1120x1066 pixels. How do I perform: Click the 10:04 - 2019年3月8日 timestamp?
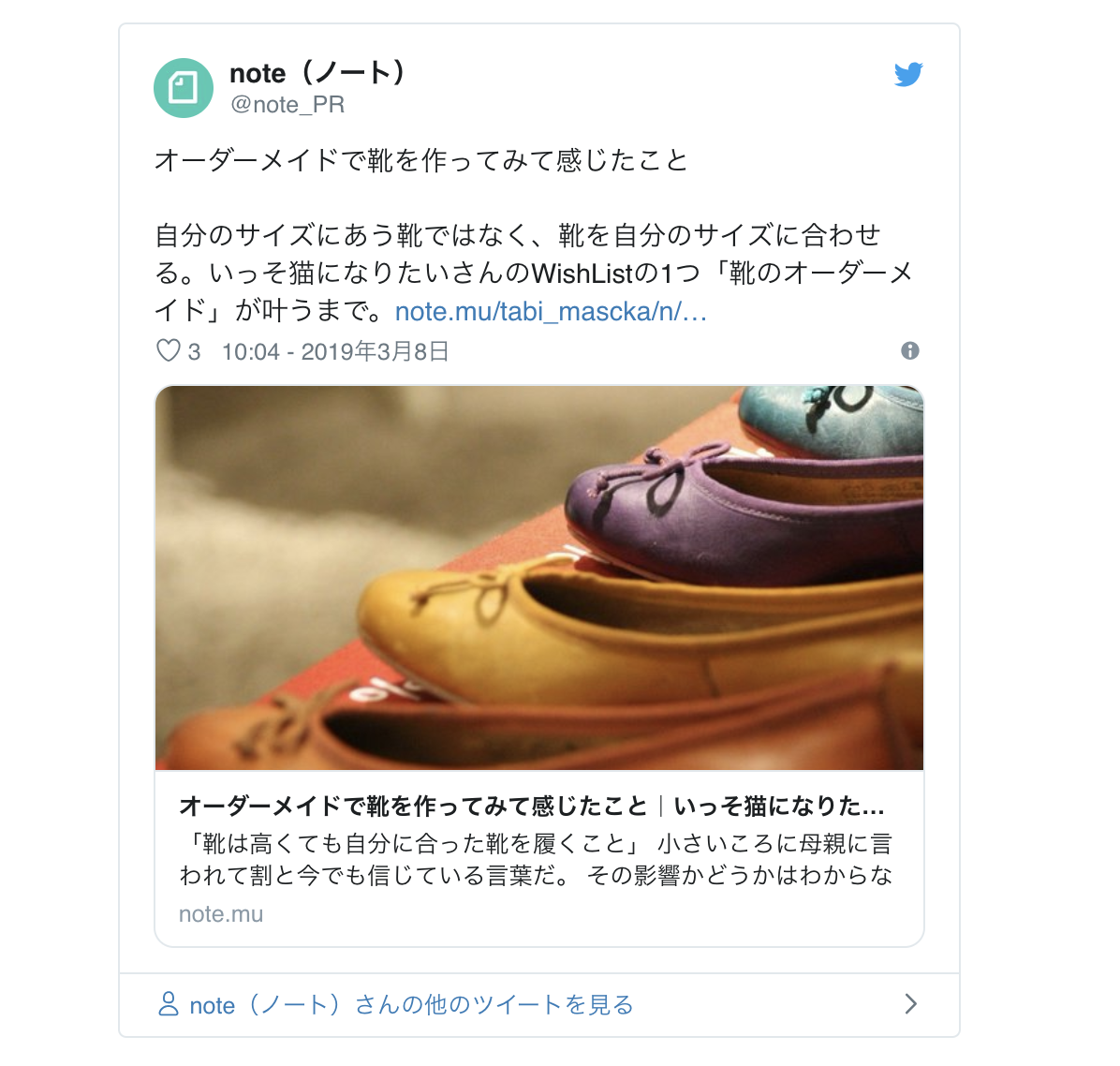click(x=335, y=351)
